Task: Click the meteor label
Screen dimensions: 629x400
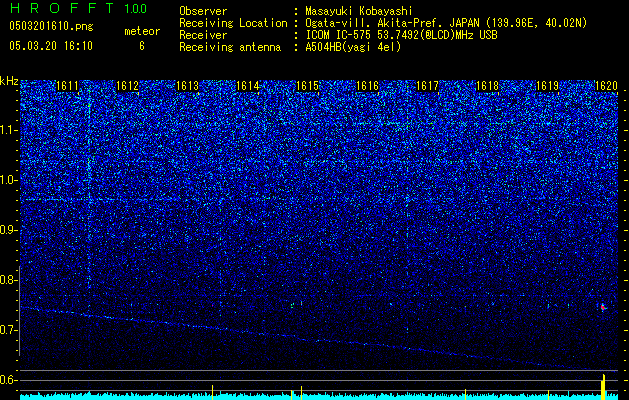Action: 142,31
